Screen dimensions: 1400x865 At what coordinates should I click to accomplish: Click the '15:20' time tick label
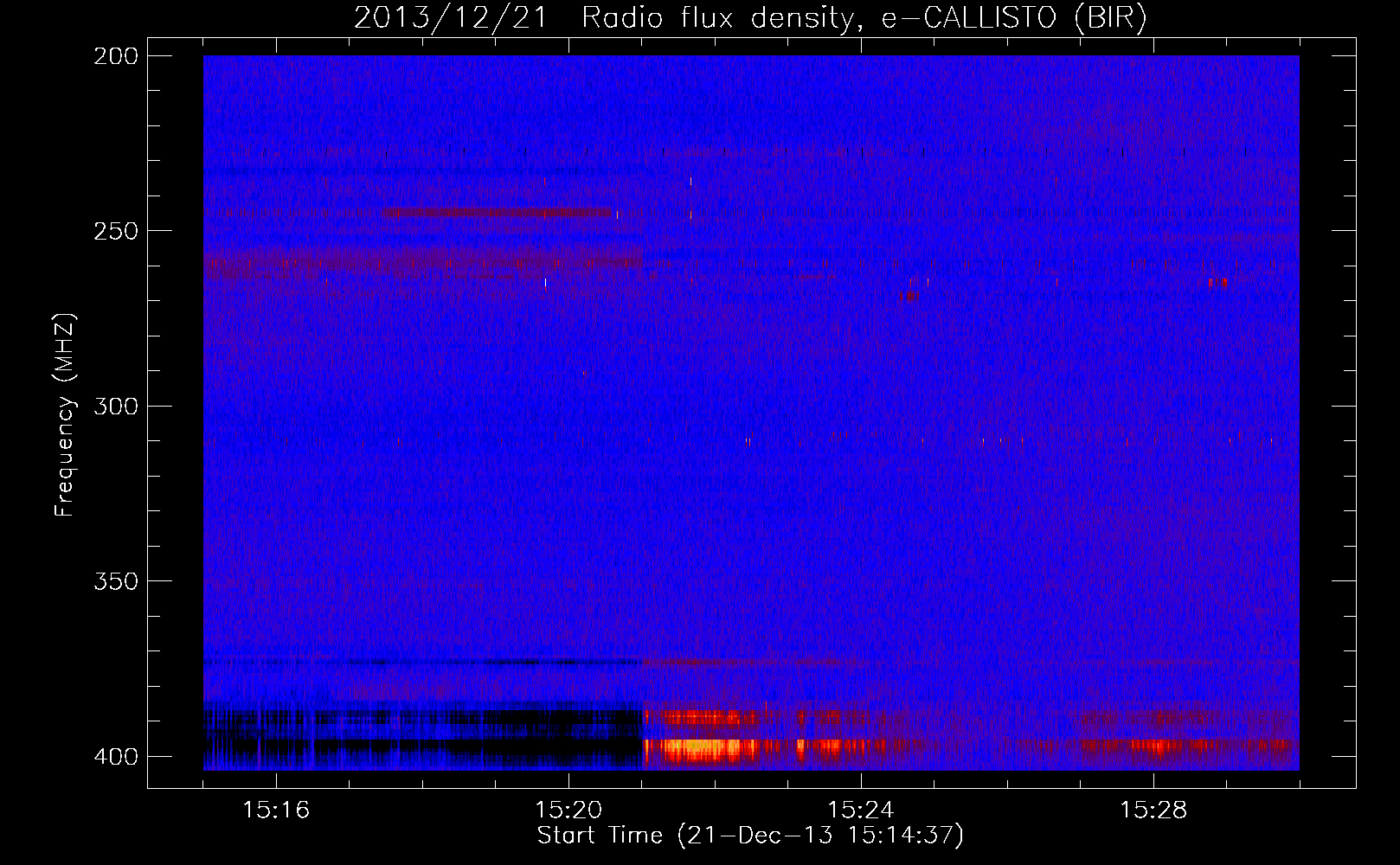tap(568, 810)
